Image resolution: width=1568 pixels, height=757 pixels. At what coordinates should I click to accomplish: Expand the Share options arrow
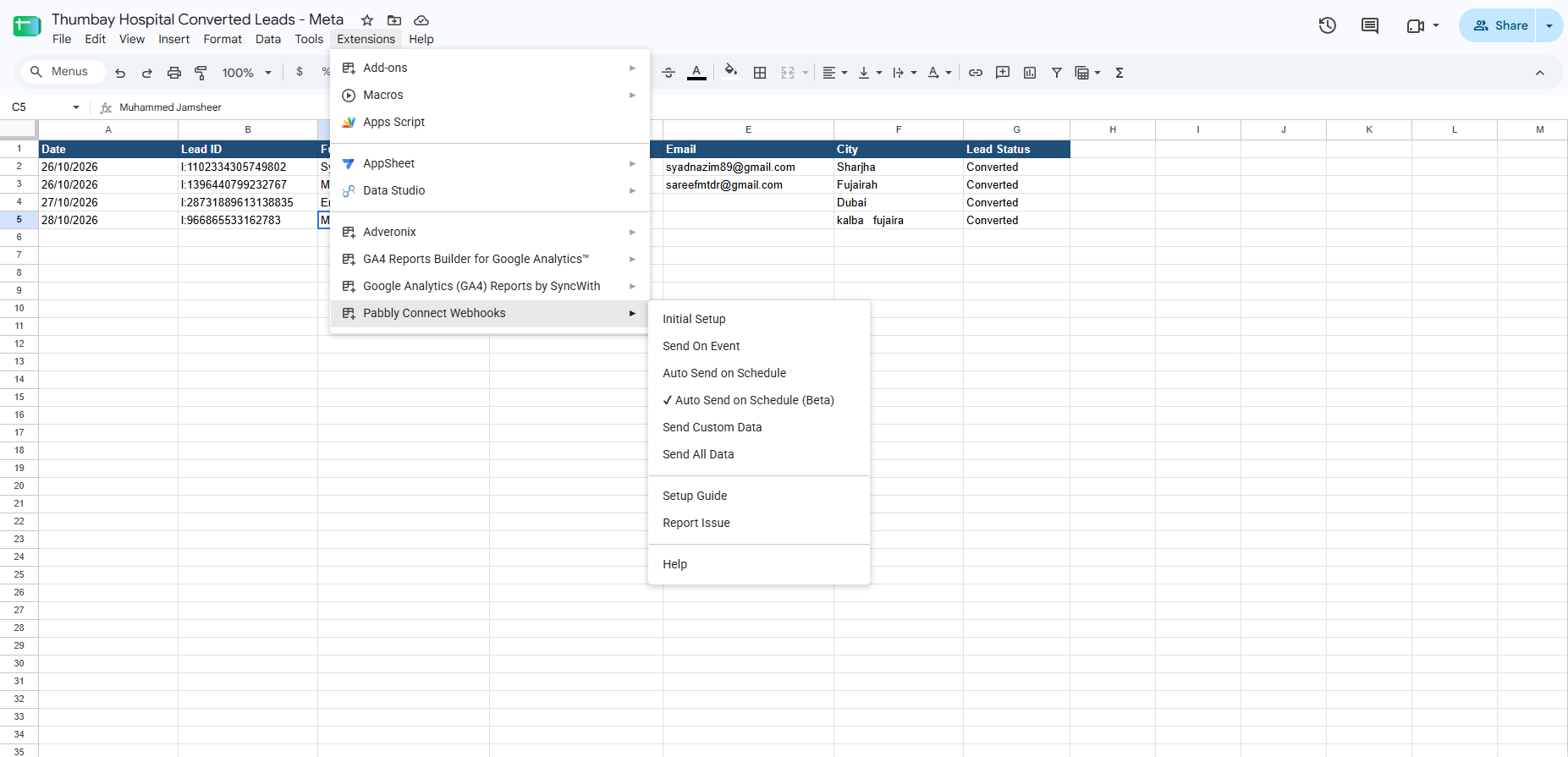(x=1549, y=25)
